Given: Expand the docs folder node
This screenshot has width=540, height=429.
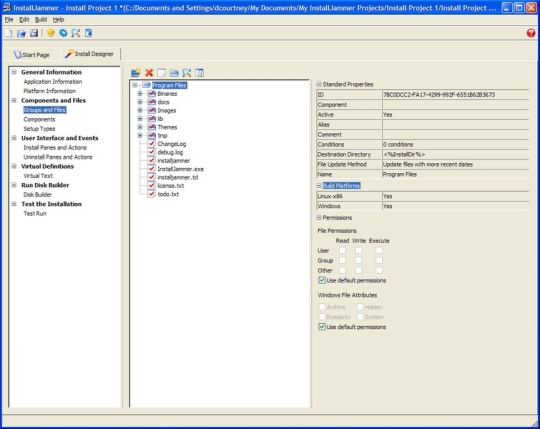Looking at the screenshot, I should (x=140, y=102).
